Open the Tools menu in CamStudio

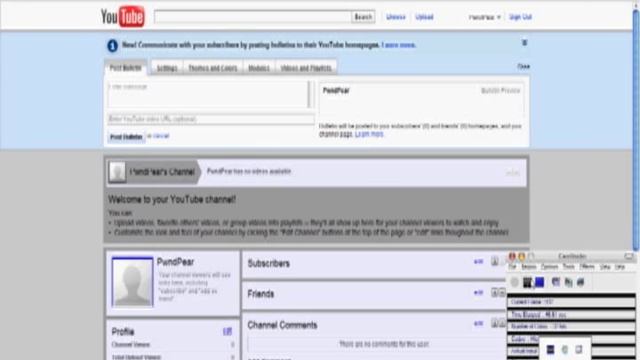click(x=569, y=267)
